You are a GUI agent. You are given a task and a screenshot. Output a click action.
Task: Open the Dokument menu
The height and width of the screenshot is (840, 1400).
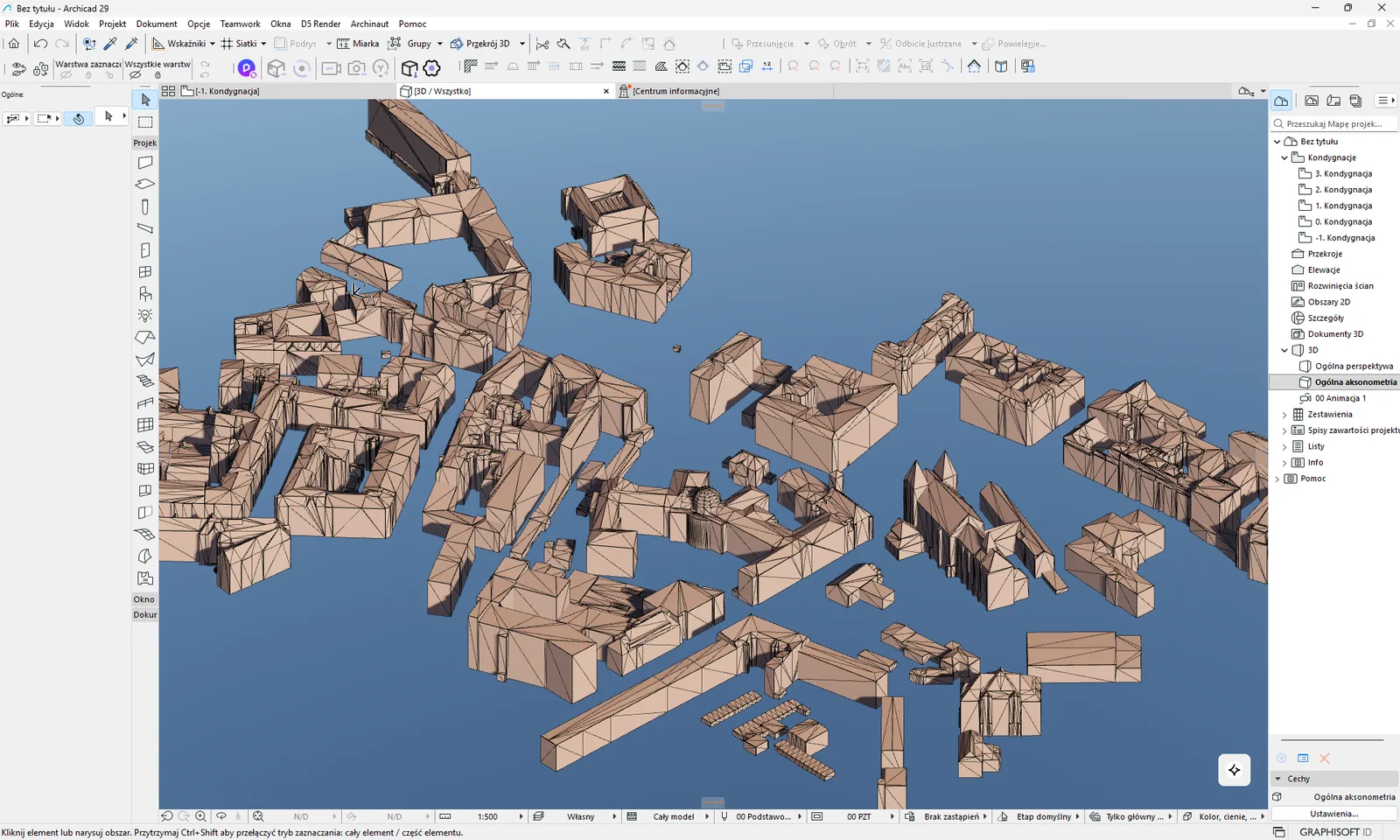tap(157, 24)
